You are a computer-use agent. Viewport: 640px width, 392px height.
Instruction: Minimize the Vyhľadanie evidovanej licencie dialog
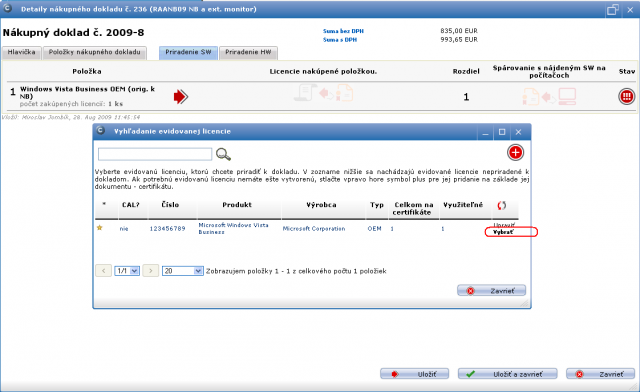[485, 132]
